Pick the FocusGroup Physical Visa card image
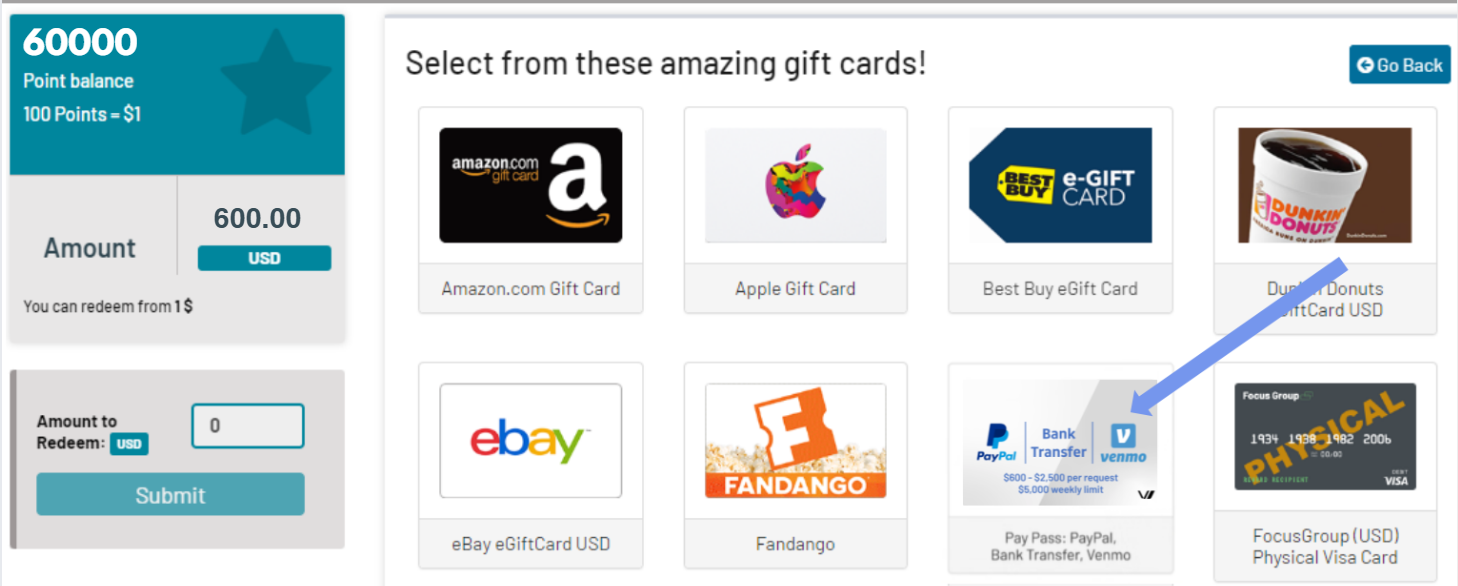Screen dimensions: 1458x586 click(1325, 437)
